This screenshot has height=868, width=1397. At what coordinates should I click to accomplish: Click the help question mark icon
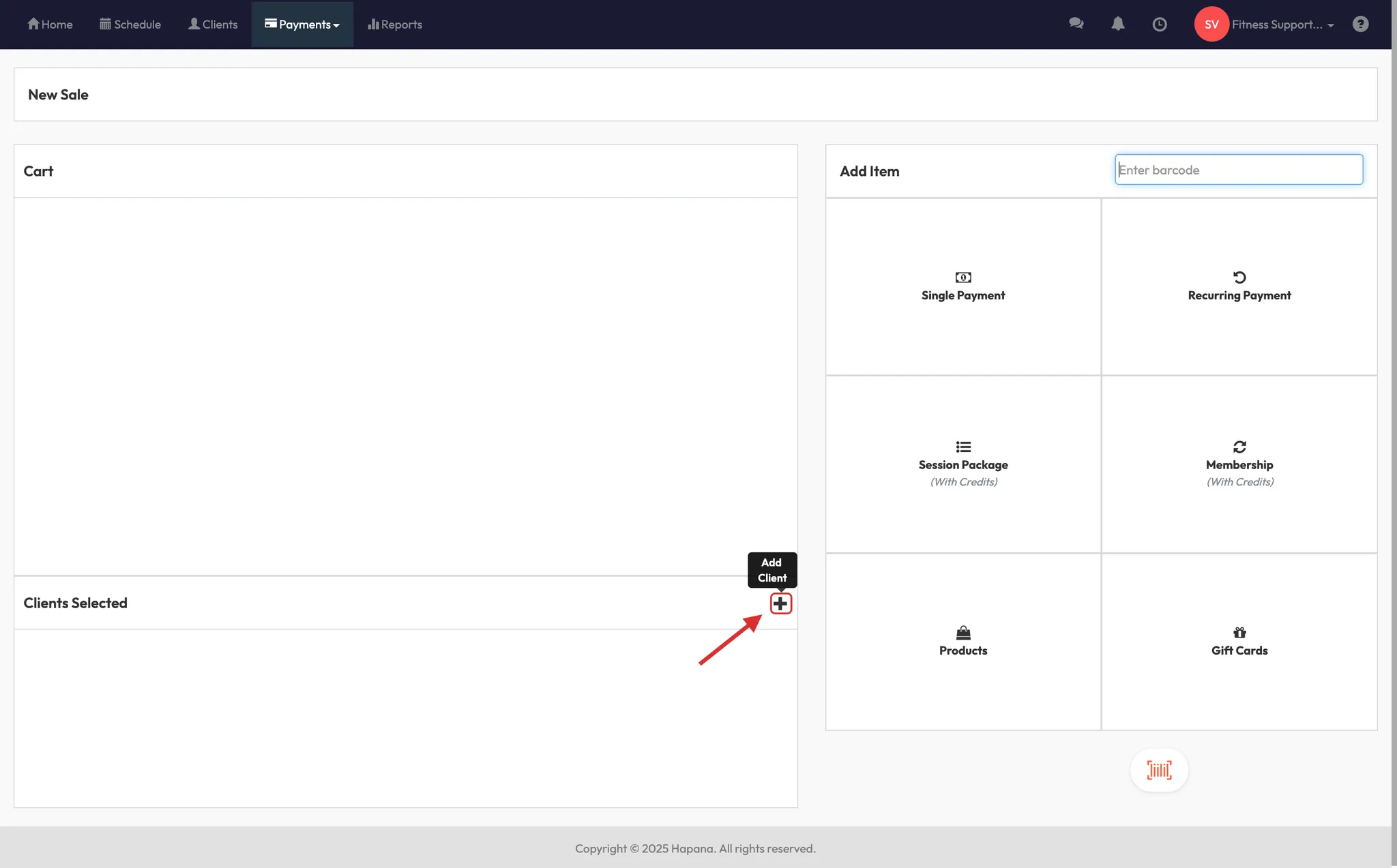click(1360, 25)
